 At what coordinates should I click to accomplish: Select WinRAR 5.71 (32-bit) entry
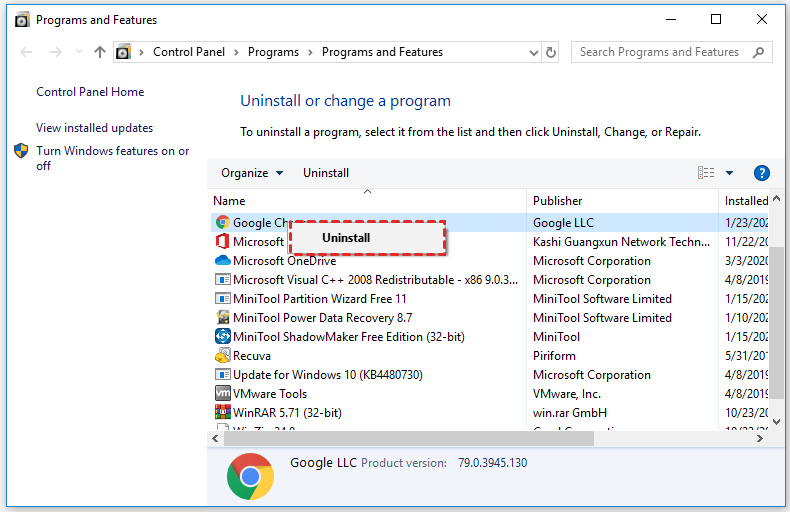pyautogui.click(x=287, y=413)
